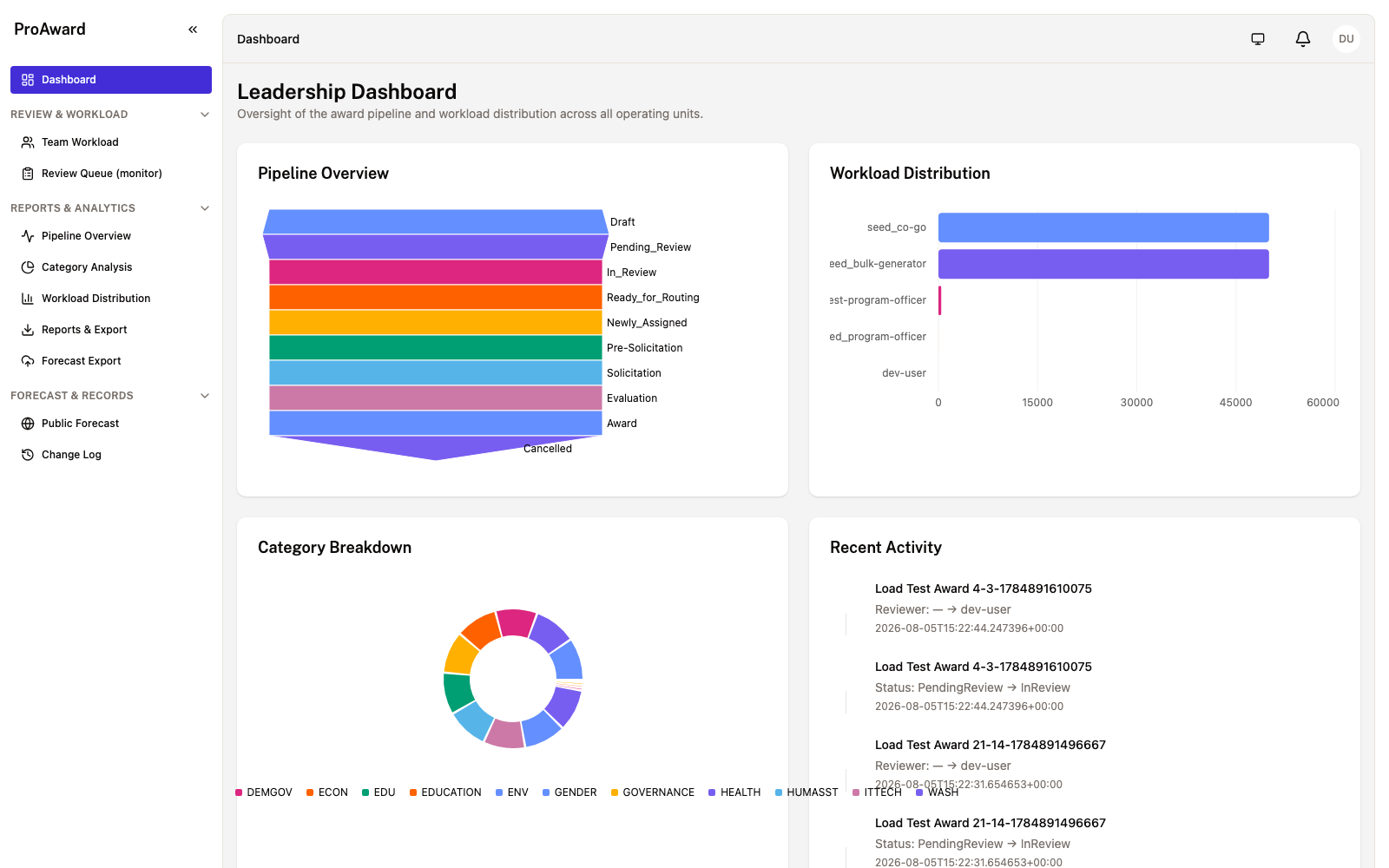Click the Draft funnel segment

436,221
